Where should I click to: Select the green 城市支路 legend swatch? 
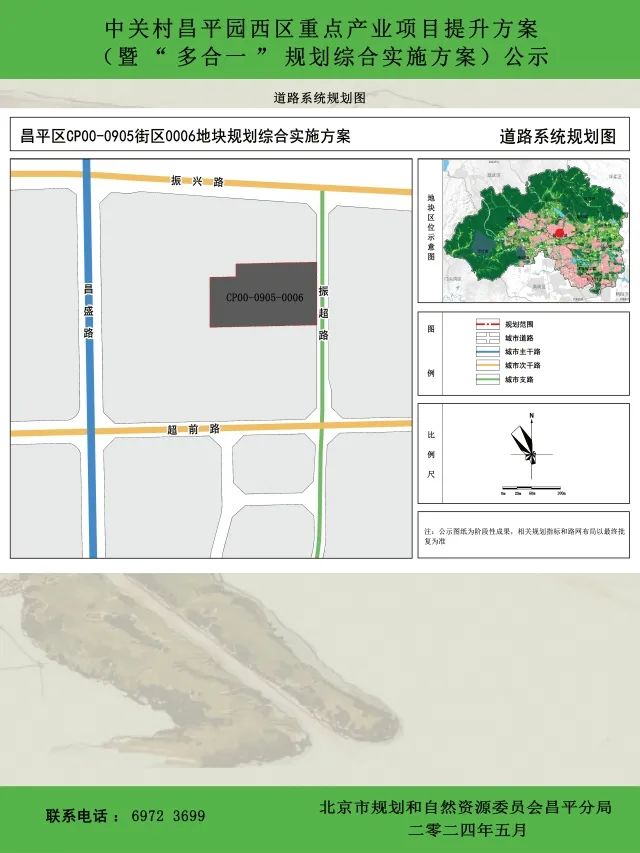coord(486,380)
